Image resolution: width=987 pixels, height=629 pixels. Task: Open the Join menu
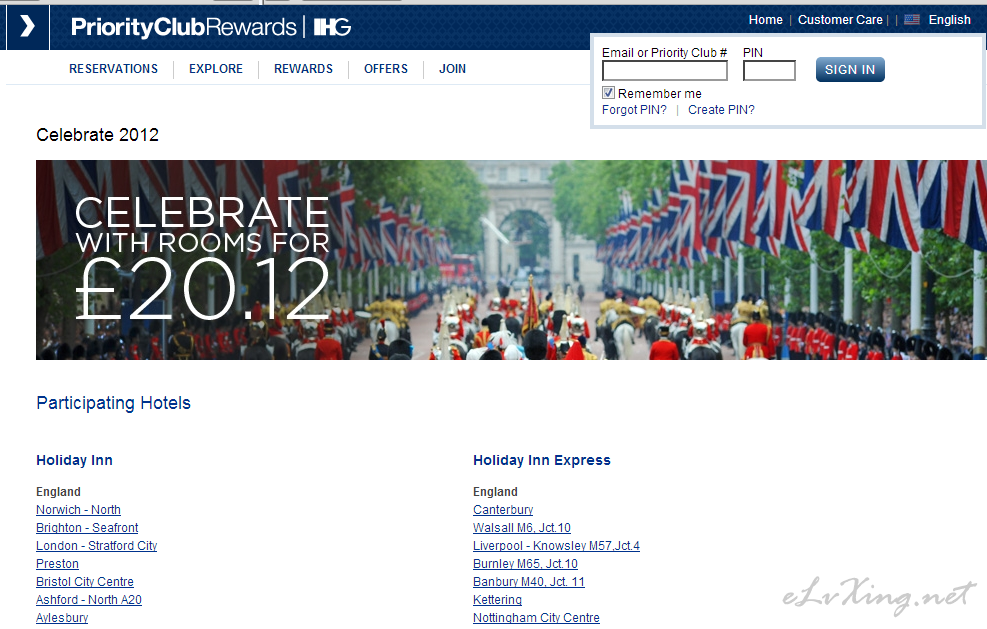pos(453,69)
